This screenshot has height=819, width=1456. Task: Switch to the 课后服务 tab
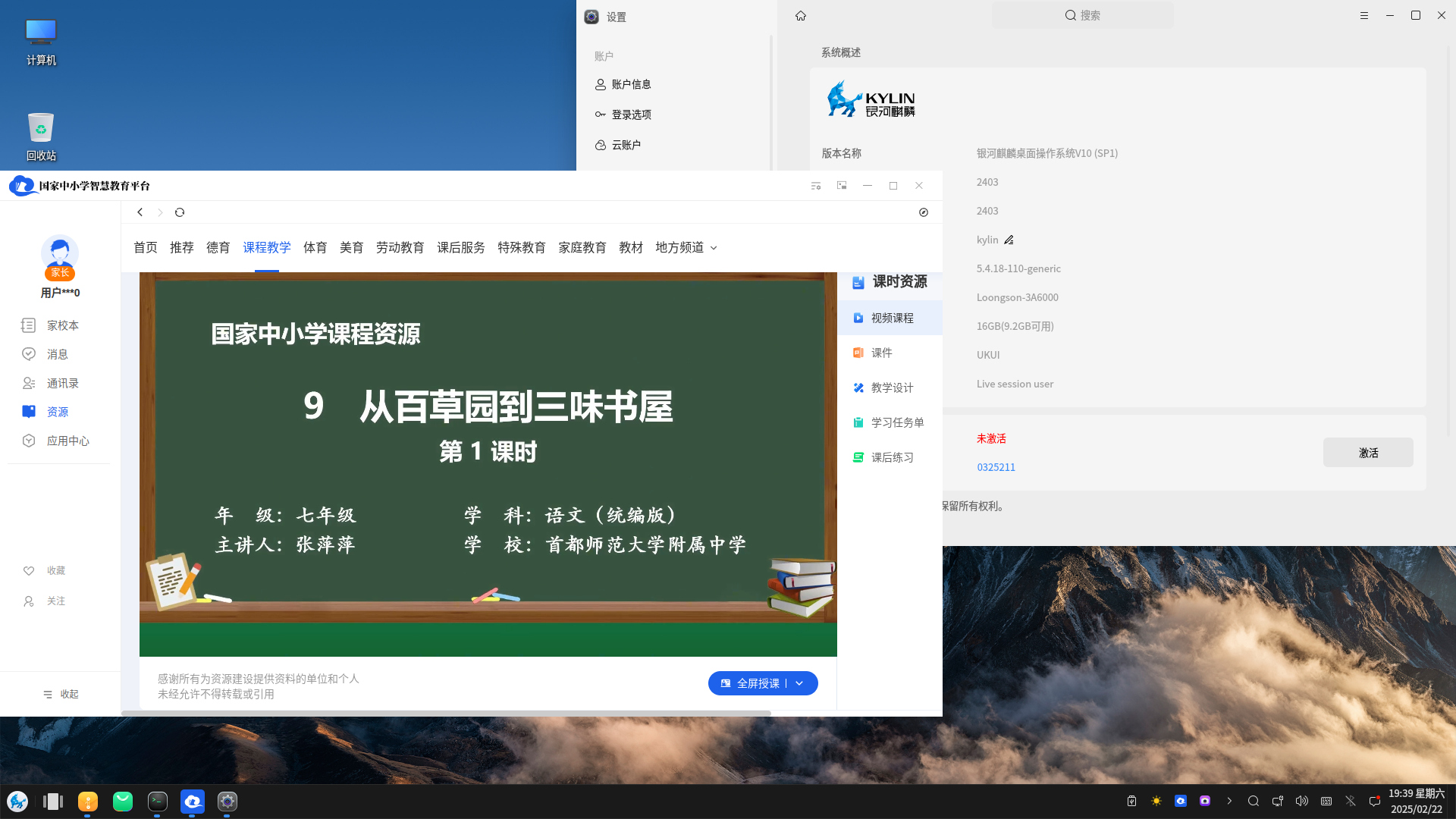[461, 247]
